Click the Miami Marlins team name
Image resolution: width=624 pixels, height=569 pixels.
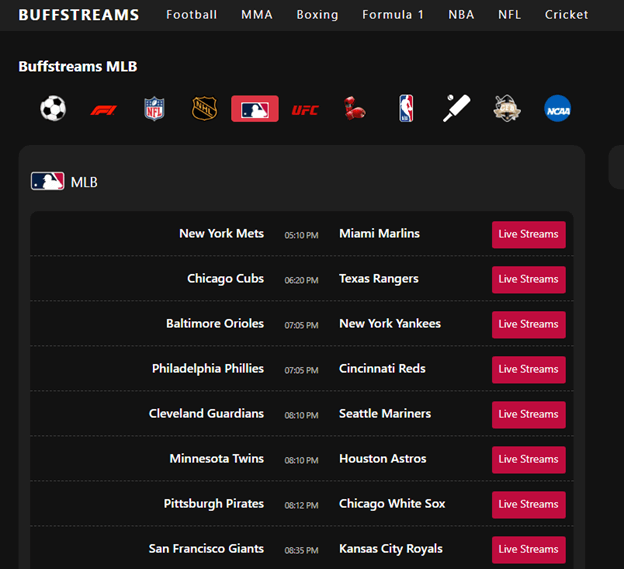point(379,234)
